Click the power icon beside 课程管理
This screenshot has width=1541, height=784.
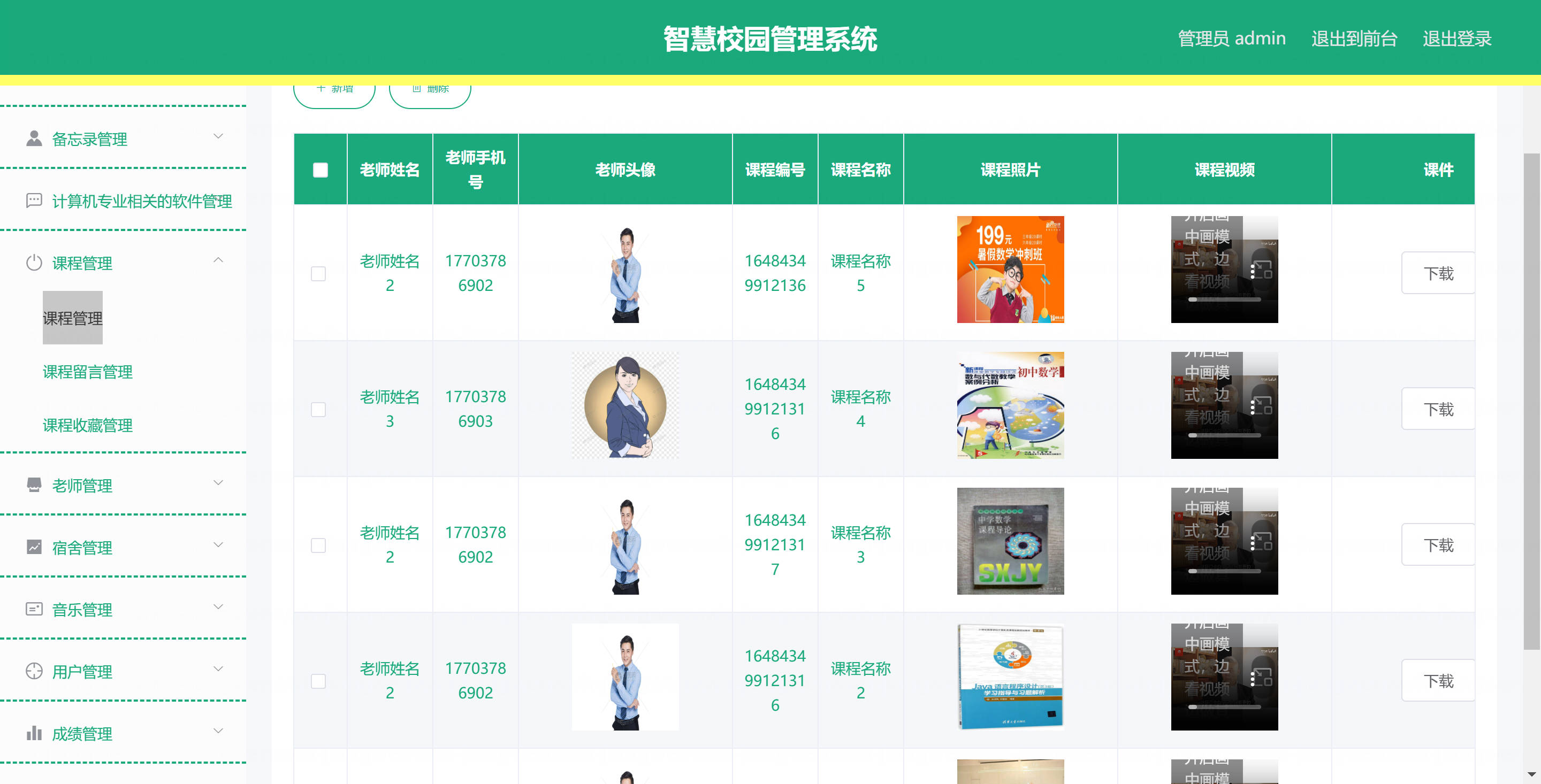(34, 263)
